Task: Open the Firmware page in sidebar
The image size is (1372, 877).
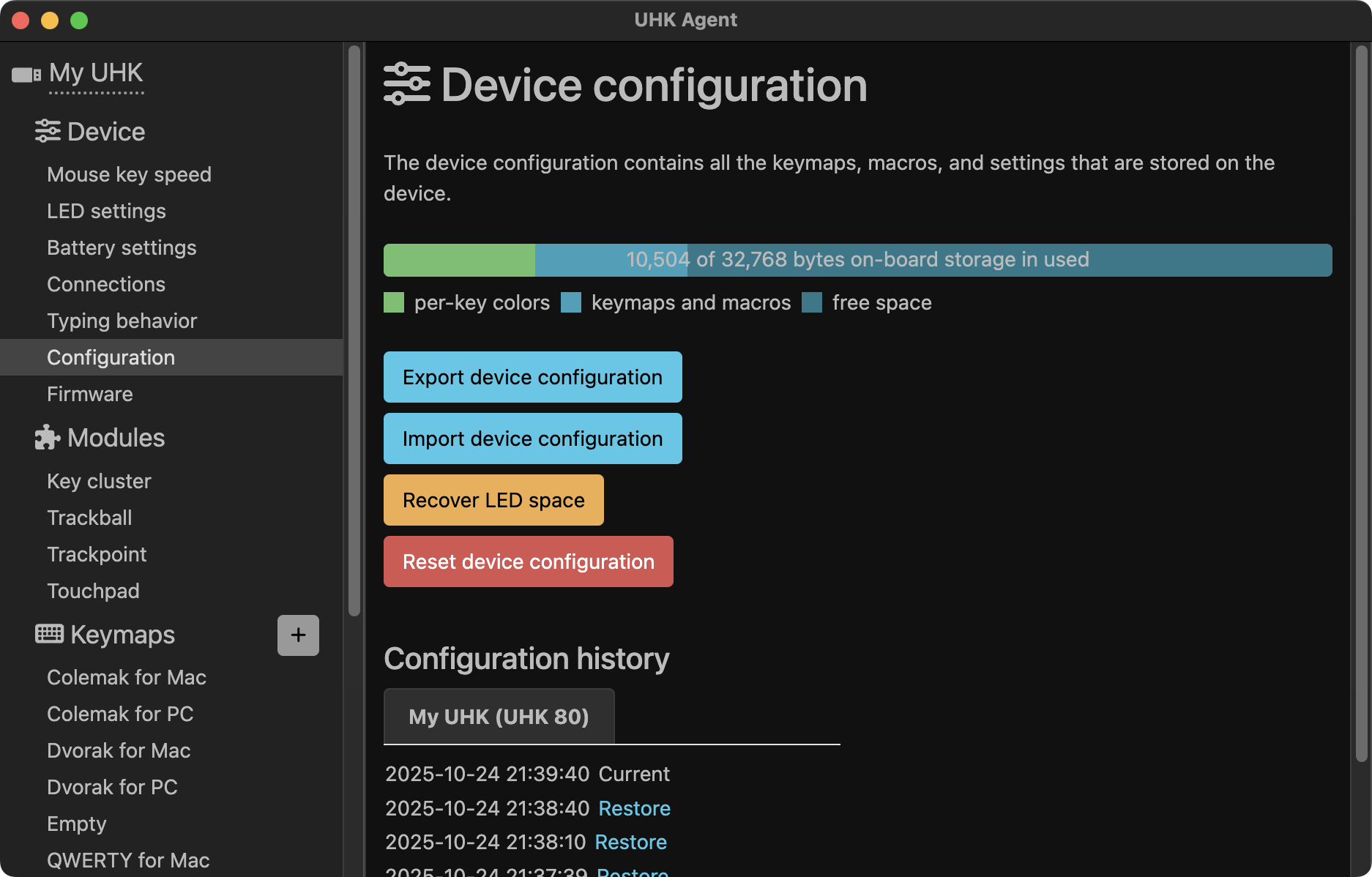Action: pos(90,394)
